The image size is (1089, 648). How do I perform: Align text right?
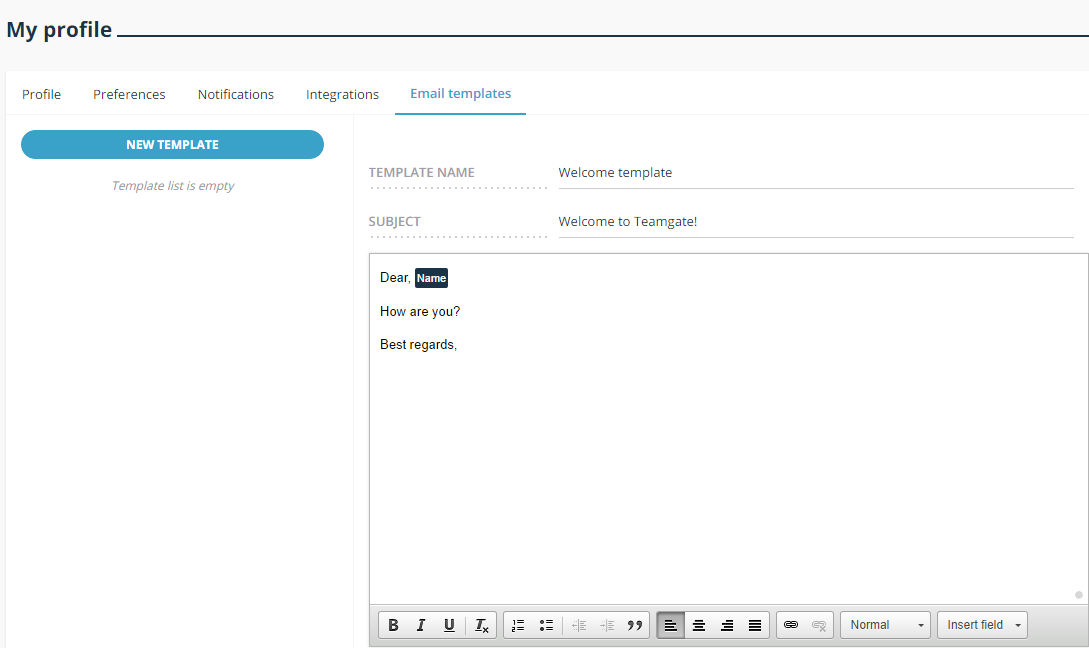pos(727,625)
